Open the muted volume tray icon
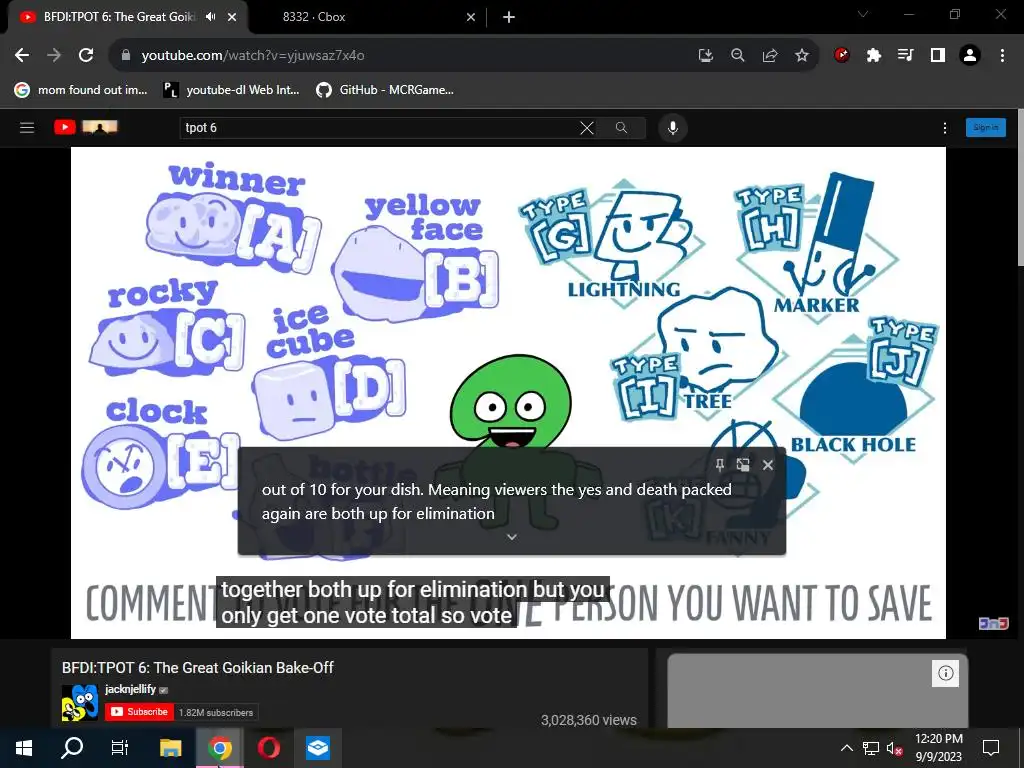Viewport: 1024px width, 768px height. coord(894,748)
